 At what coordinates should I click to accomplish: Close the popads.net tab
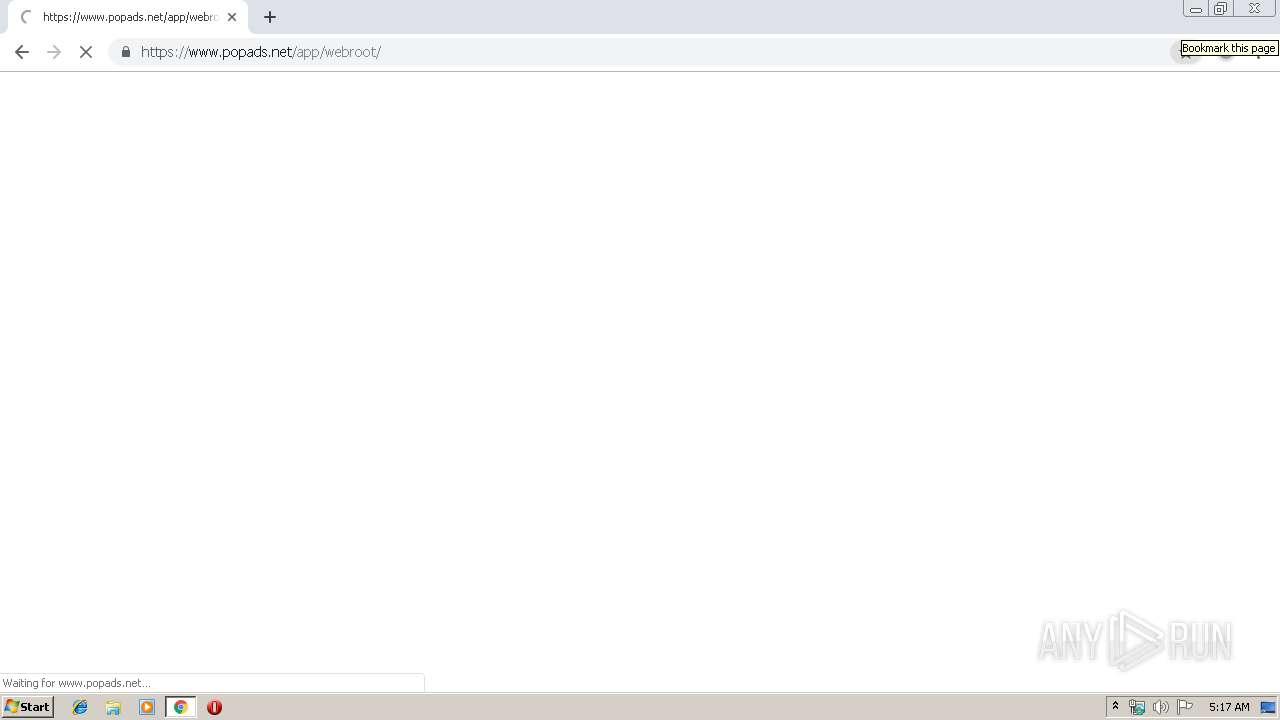[232, 17]
